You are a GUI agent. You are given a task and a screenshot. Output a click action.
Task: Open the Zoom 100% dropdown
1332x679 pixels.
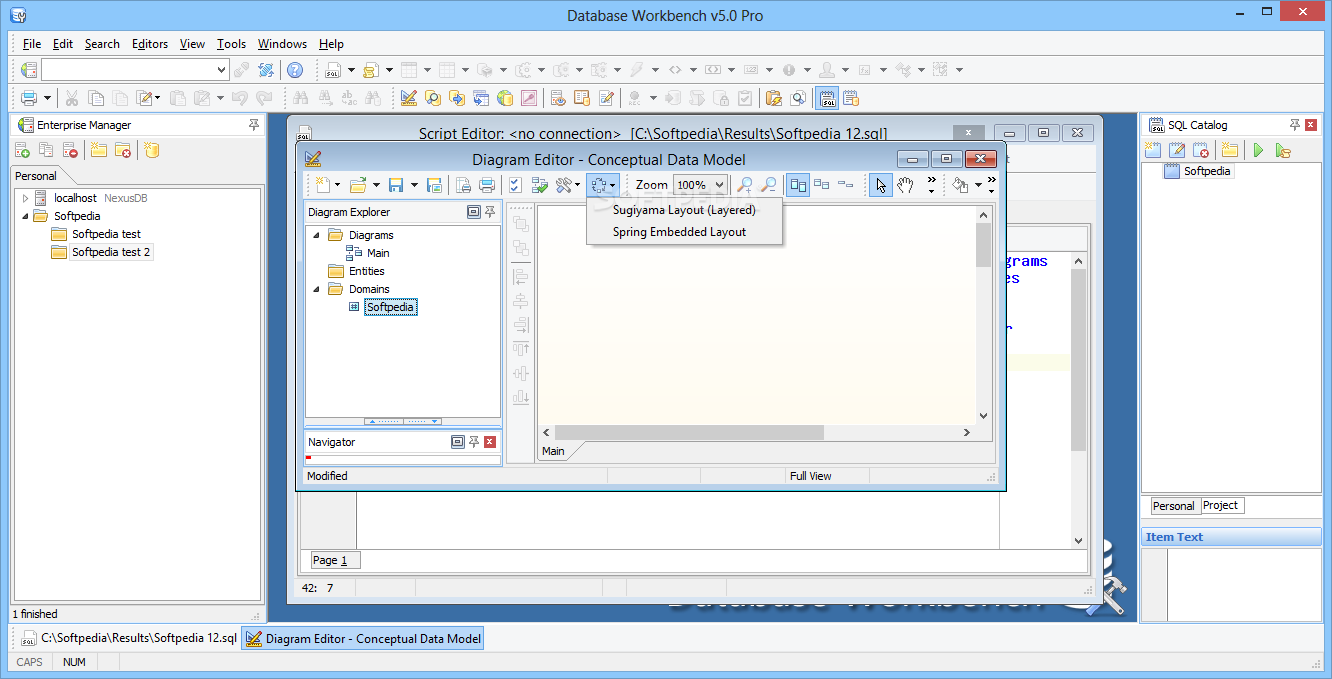[x=719, y=185]
